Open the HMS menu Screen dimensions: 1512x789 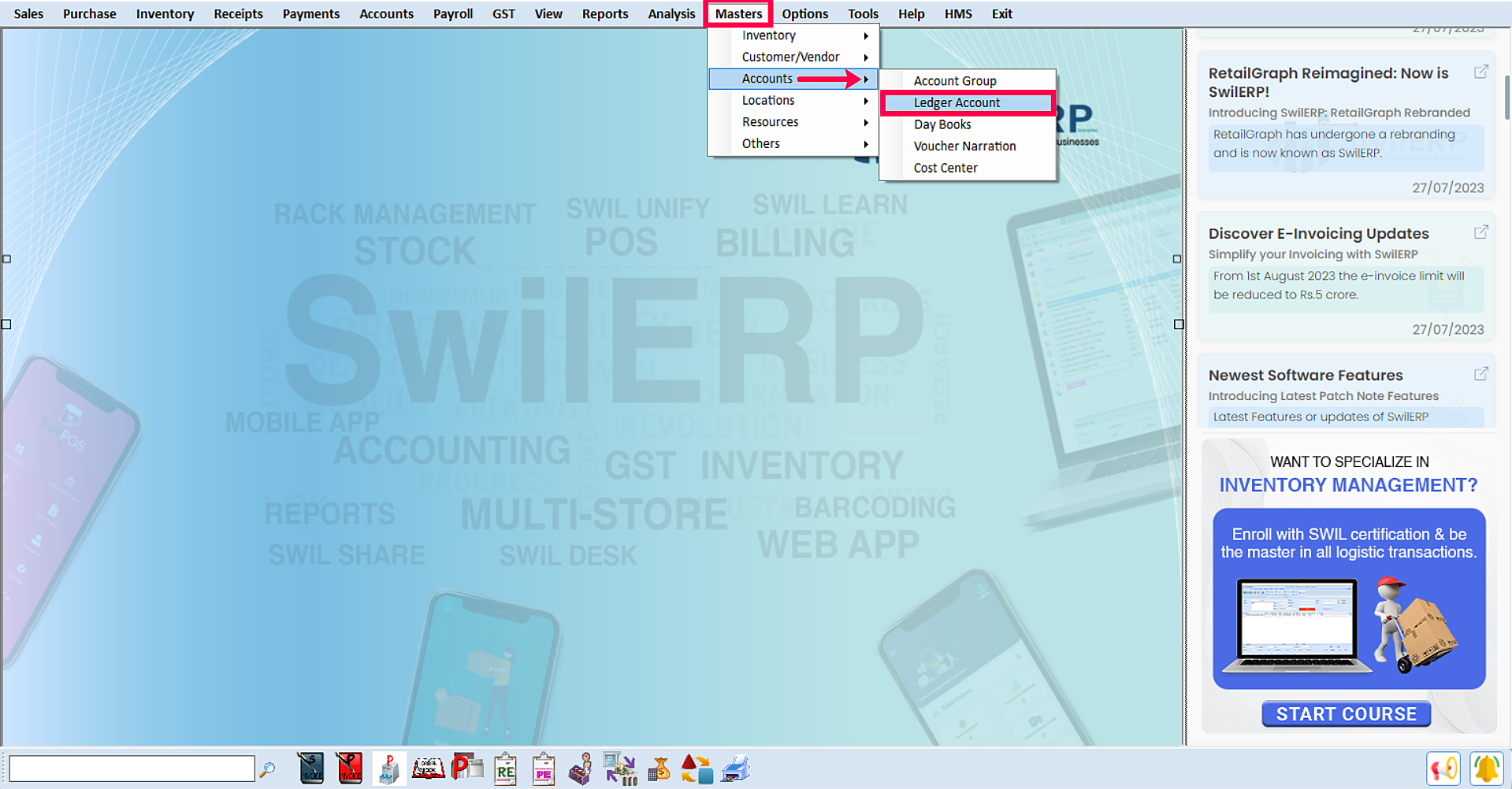[x=958, y=13]
